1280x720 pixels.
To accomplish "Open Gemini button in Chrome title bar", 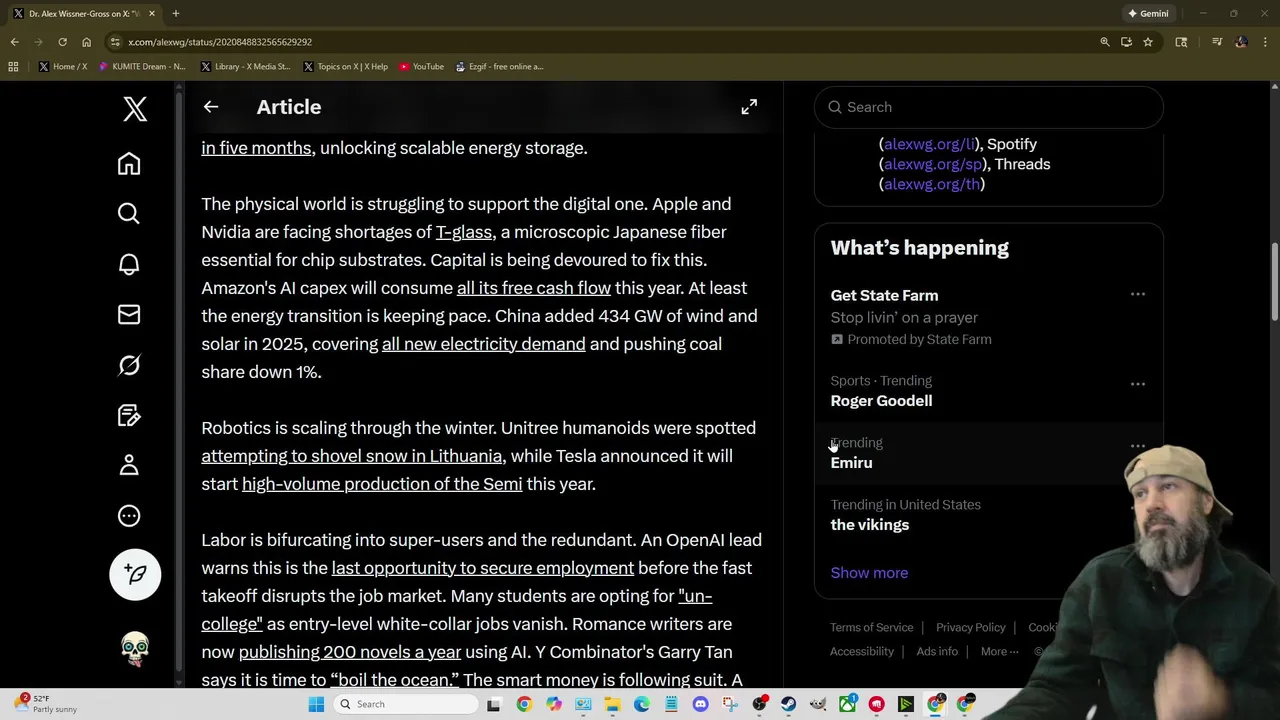I will click(1148, 13).
